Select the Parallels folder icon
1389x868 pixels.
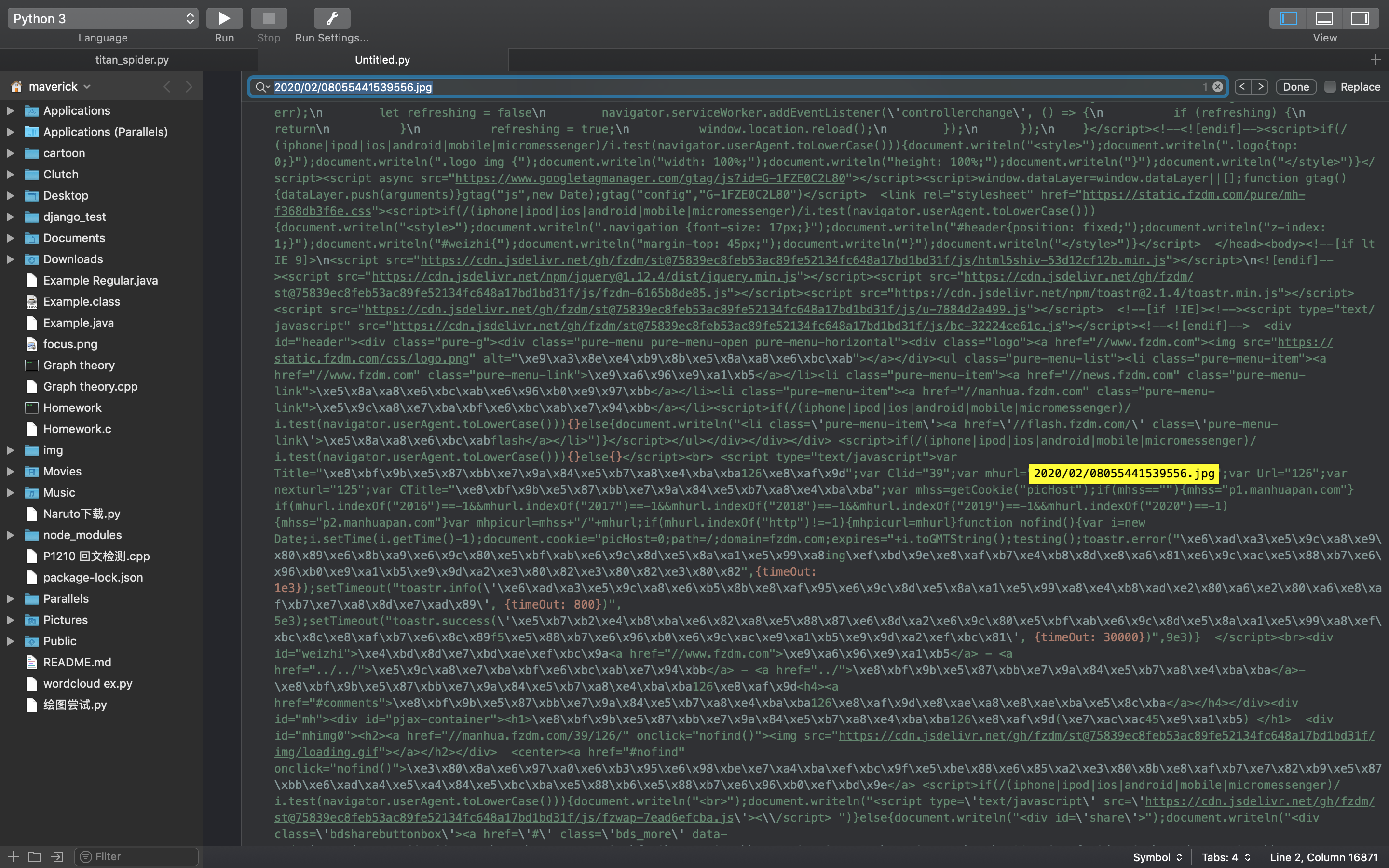point(32,599)
